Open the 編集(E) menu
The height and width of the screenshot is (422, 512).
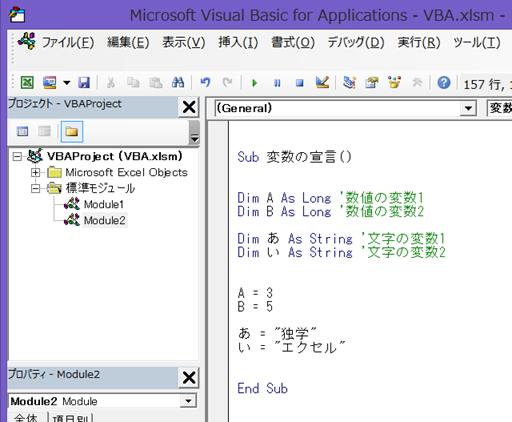[x=128, y=42]
